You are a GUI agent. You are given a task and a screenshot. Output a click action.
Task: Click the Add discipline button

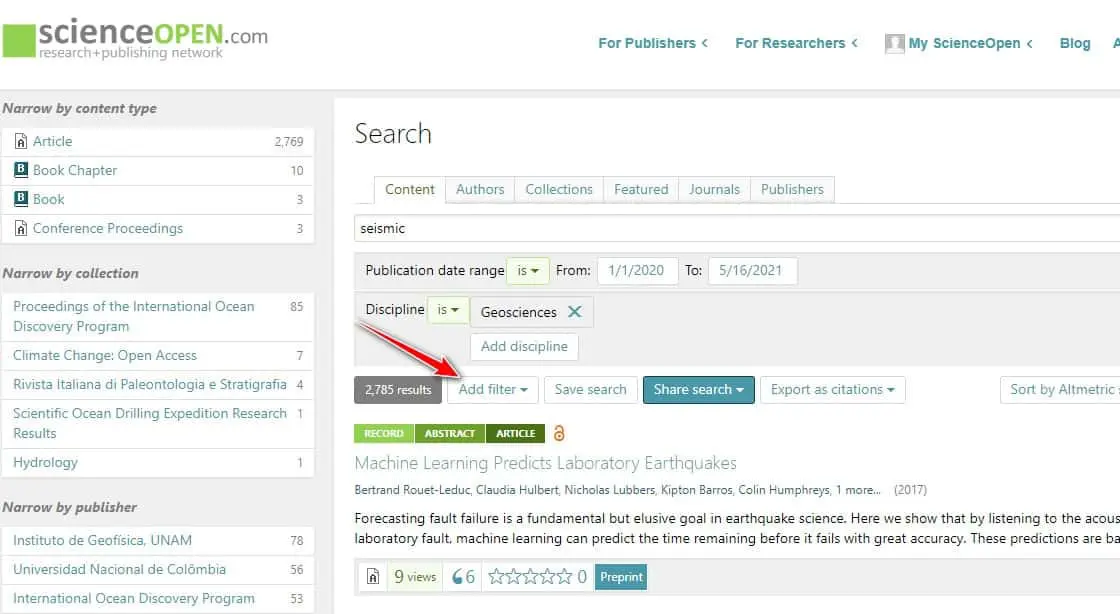(x=524, y=347)
